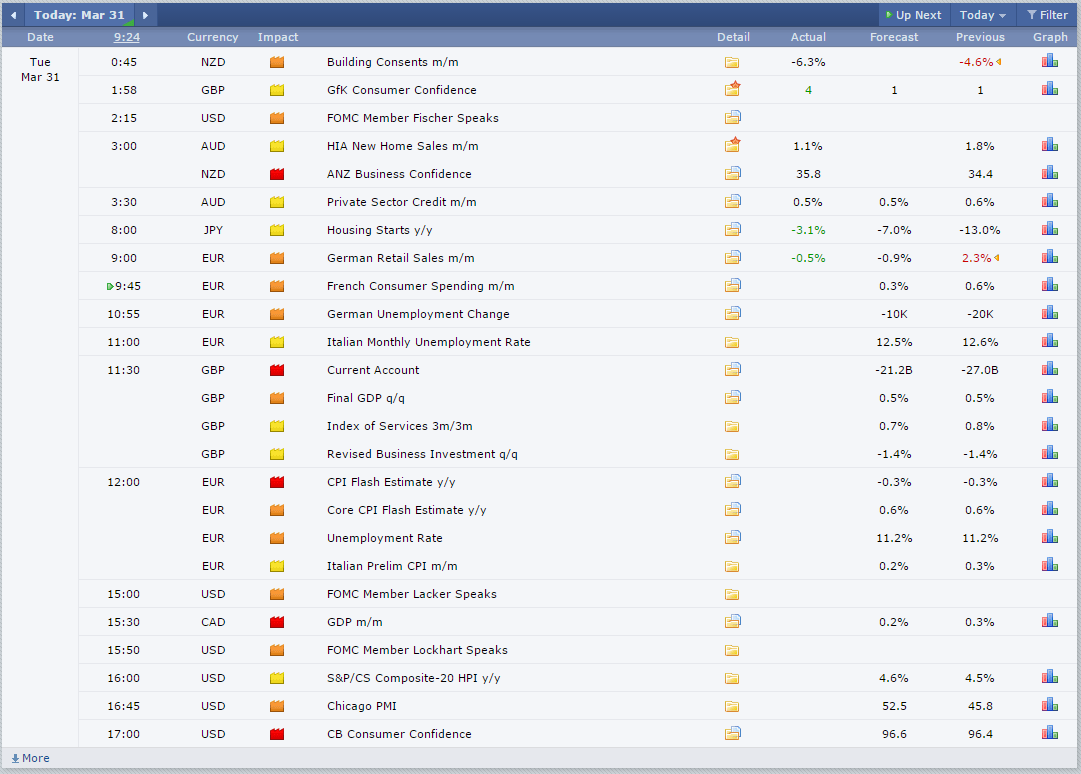1081x774 pixels.
Task: Open detail folder for Housing Starts y/y
Action: click(x=732, y=230)
